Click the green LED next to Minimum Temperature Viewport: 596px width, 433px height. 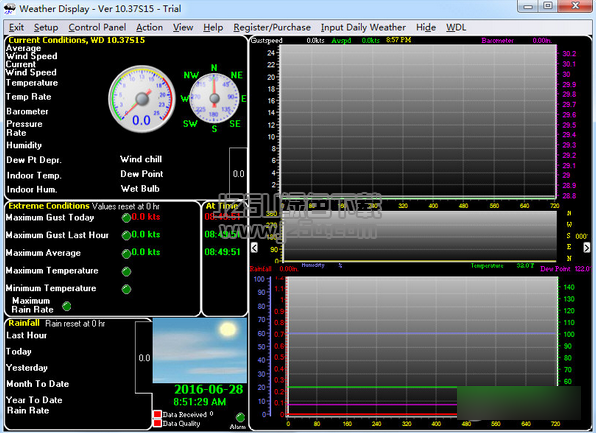pos(126,289)
